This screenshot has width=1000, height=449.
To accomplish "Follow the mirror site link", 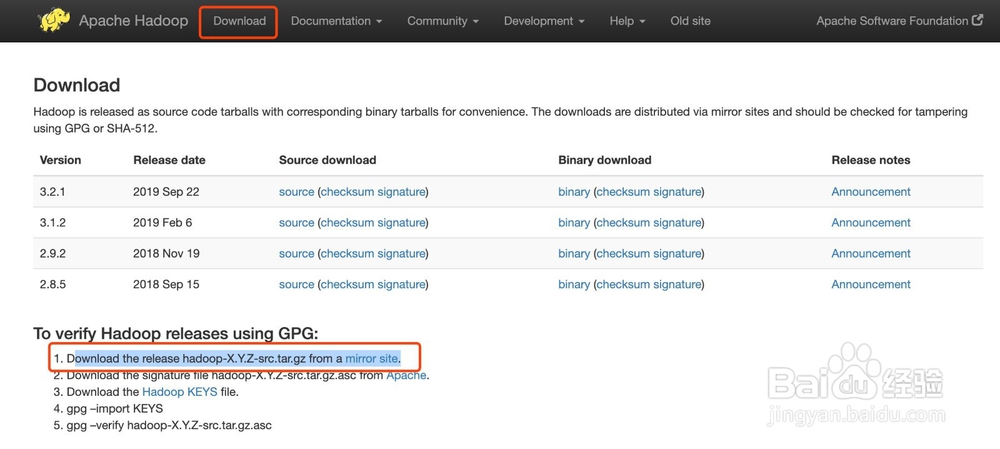I will (x=371, y=358).
